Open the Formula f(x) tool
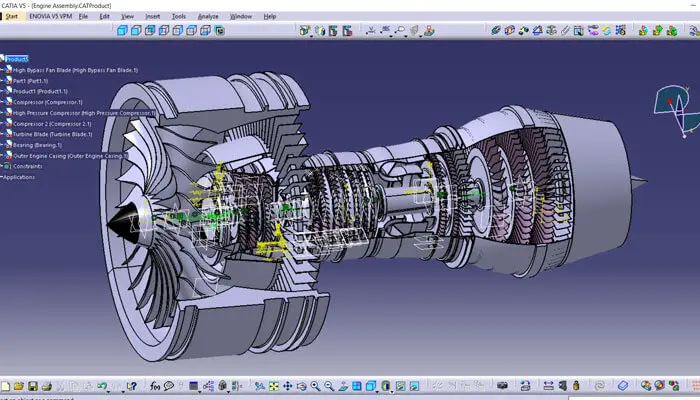This screenshot has height=400, width=700. [155, 386]
